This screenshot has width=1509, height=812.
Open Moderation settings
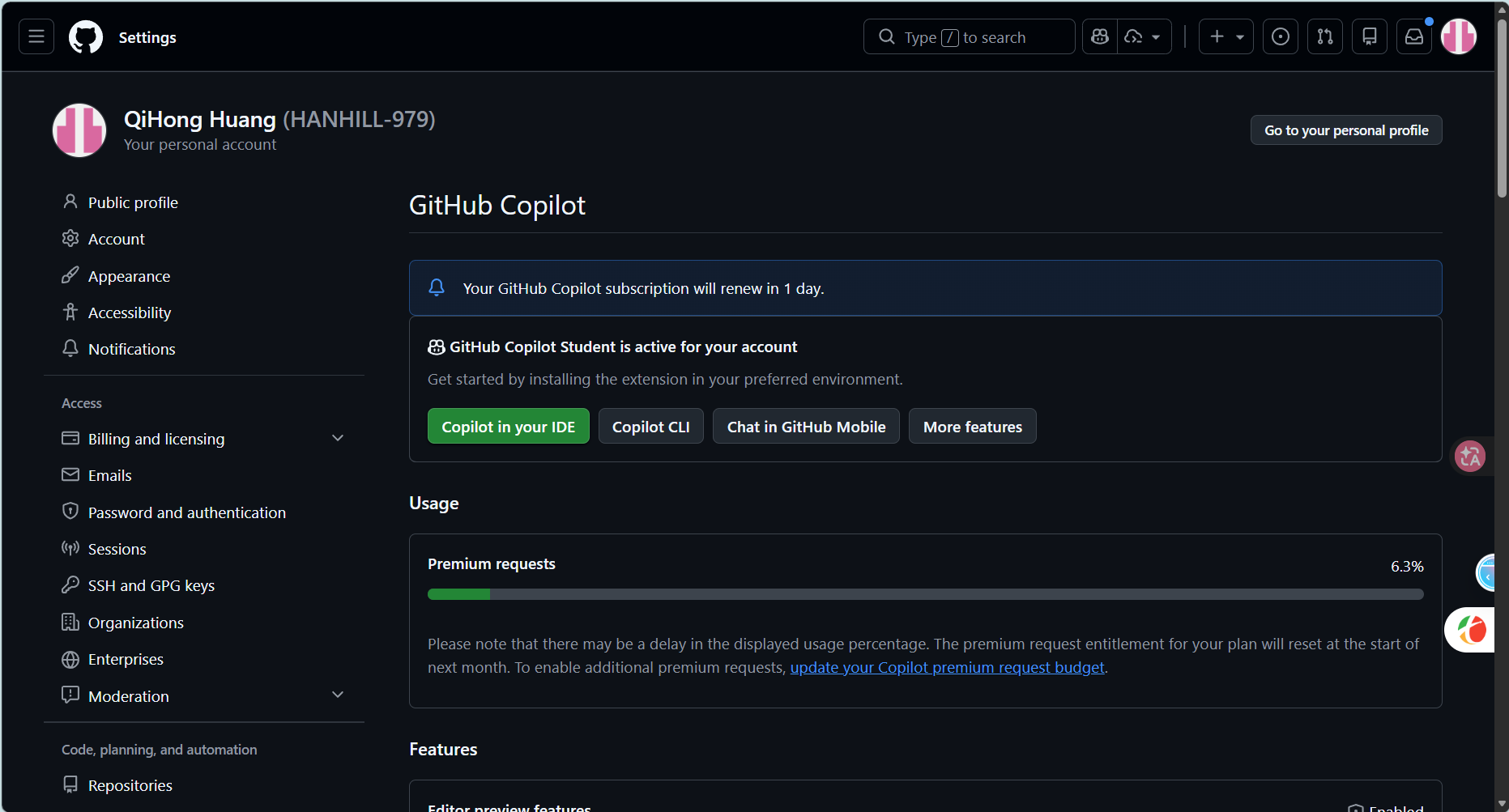pos(129,696)
